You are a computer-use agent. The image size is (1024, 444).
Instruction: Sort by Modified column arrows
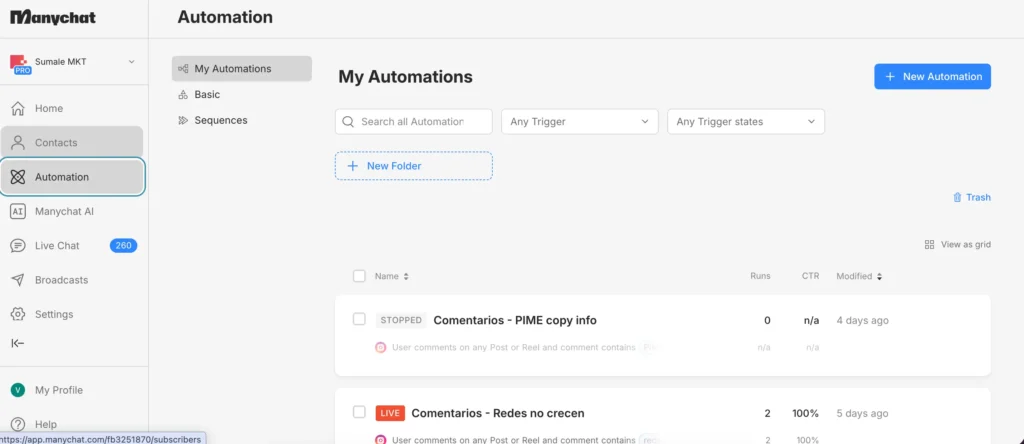[x=880, y=277]
